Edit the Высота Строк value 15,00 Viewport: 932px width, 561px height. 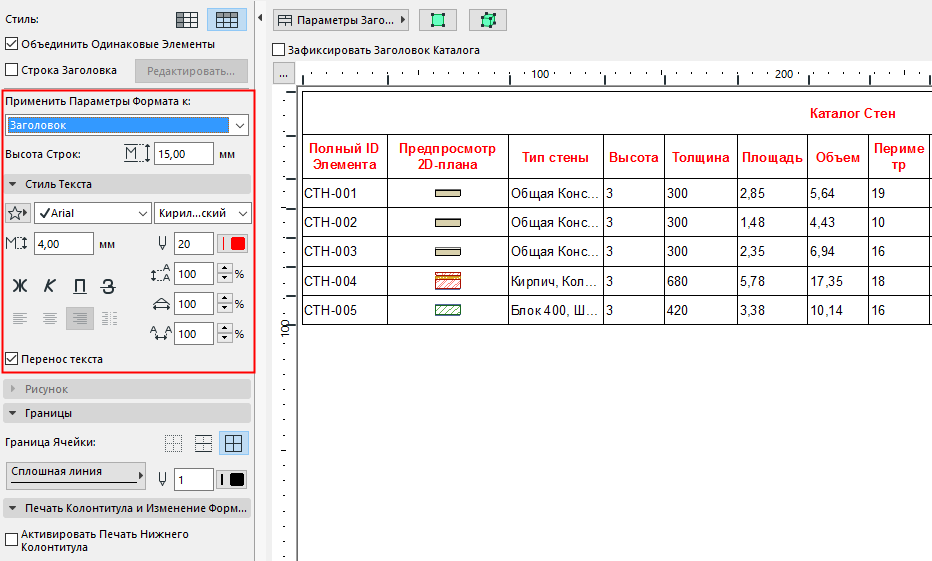point(184,154)
